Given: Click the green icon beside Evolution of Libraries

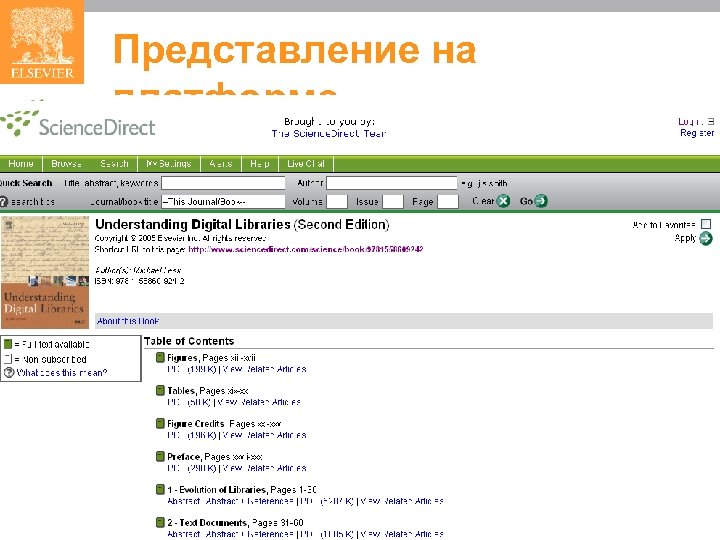Looking at the screenshot, I should click(x=160, y=489).
